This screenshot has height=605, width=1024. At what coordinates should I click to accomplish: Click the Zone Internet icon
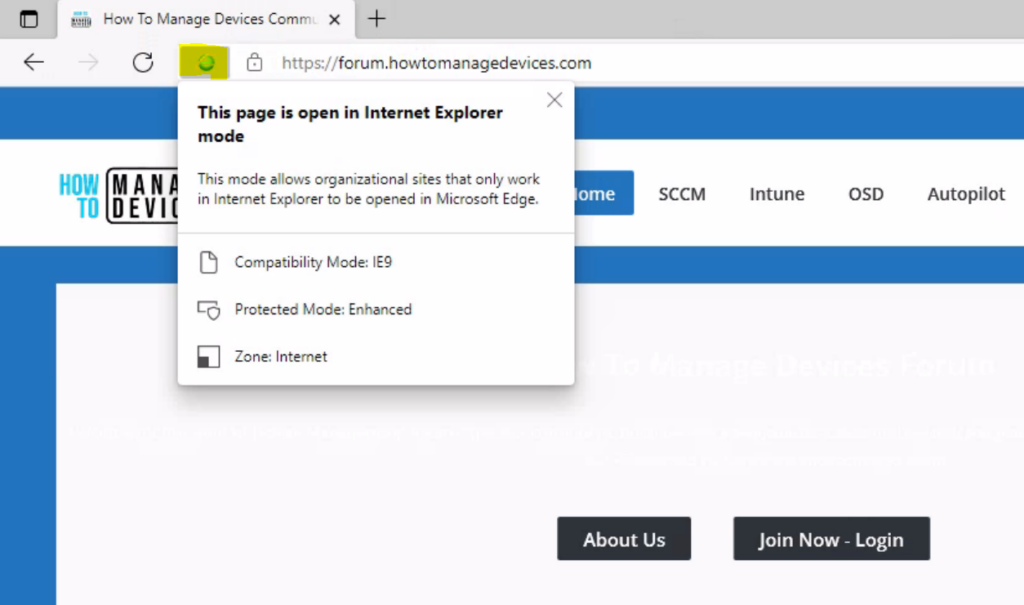[x=208, y=357]
